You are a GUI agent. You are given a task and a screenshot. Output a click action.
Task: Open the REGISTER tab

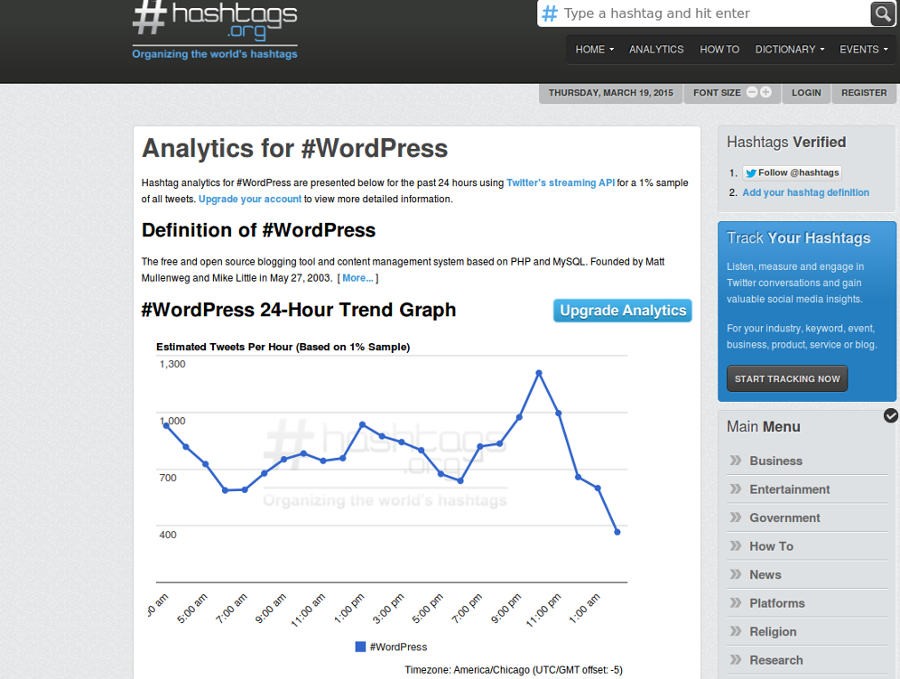coord(864,93)
